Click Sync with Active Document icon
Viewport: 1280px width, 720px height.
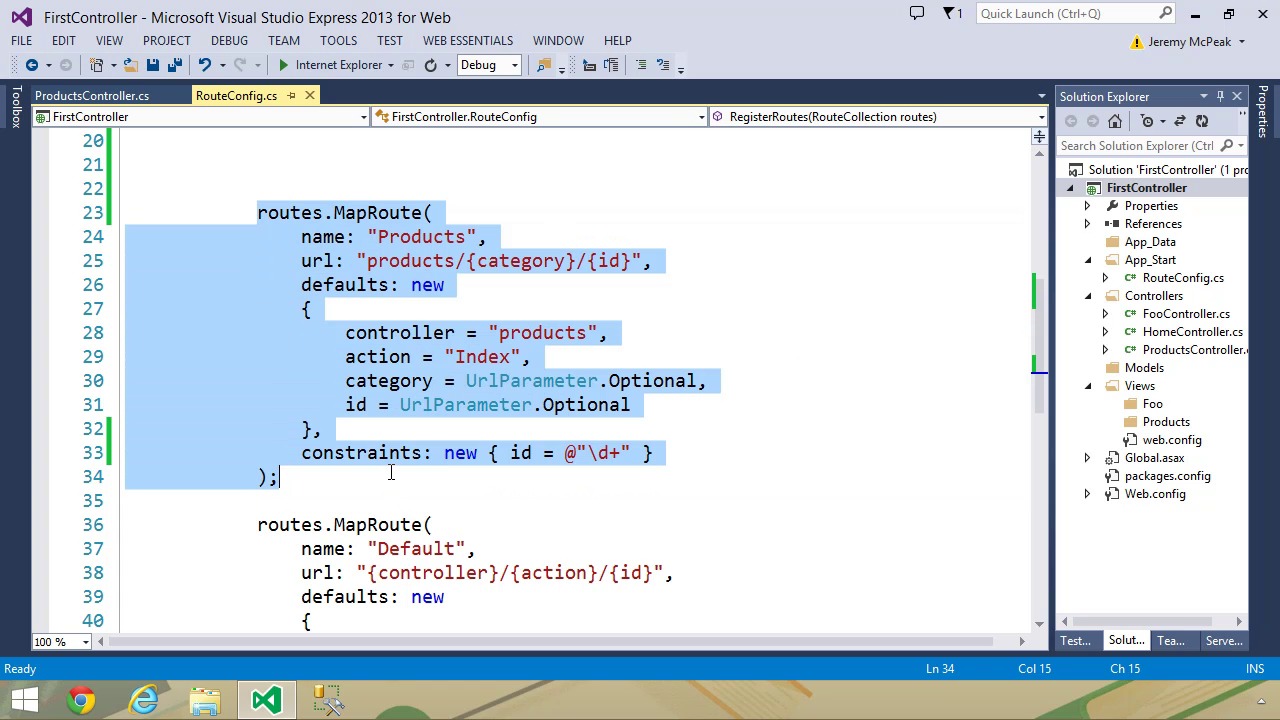coord(1180,121)
